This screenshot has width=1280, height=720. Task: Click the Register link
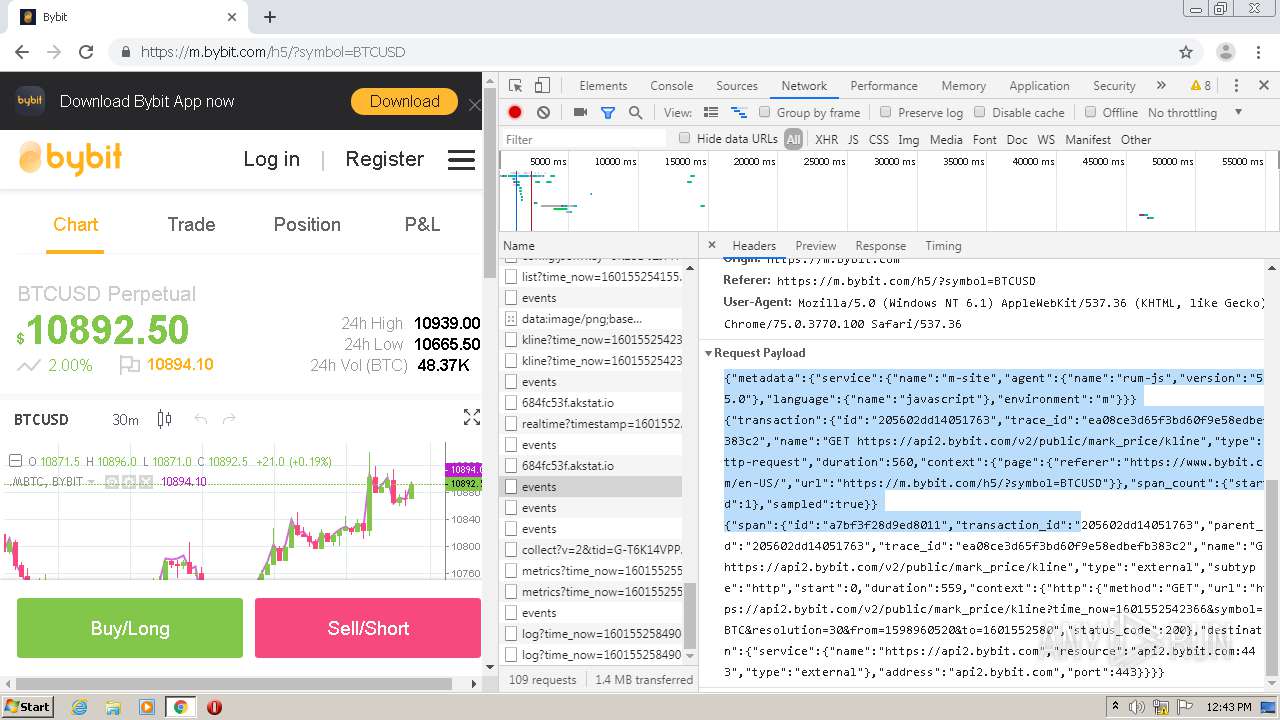click(384, 159)
